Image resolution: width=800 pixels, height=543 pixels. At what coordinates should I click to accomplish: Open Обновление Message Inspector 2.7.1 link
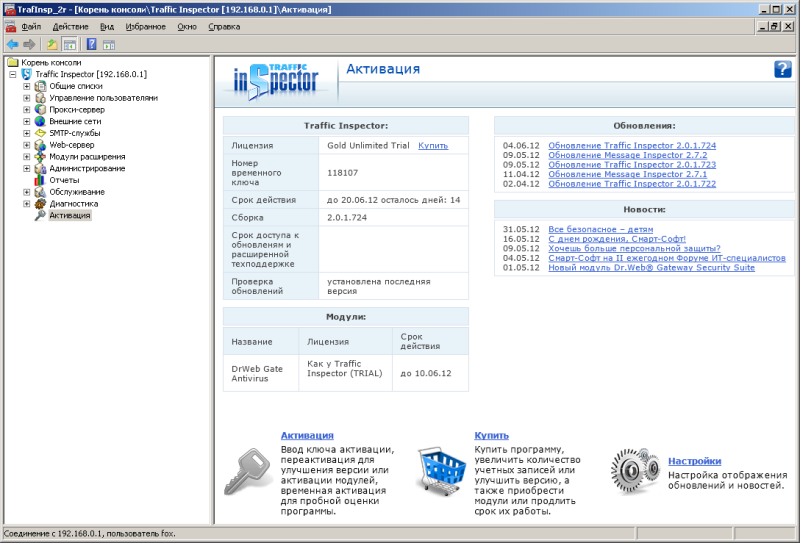coord(628,175)
